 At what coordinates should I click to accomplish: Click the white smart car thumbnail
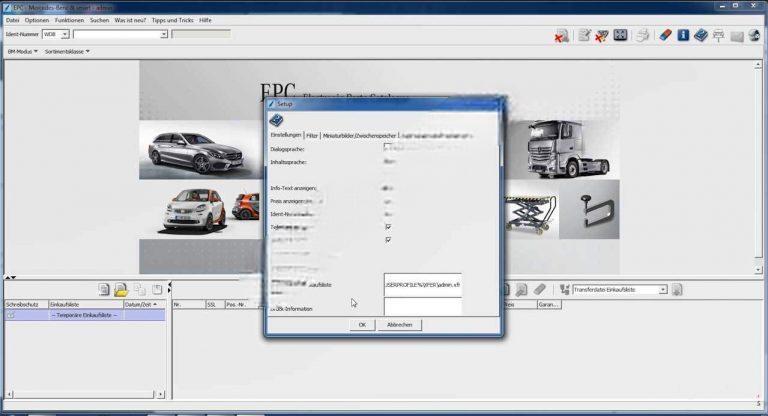(194, 210)
